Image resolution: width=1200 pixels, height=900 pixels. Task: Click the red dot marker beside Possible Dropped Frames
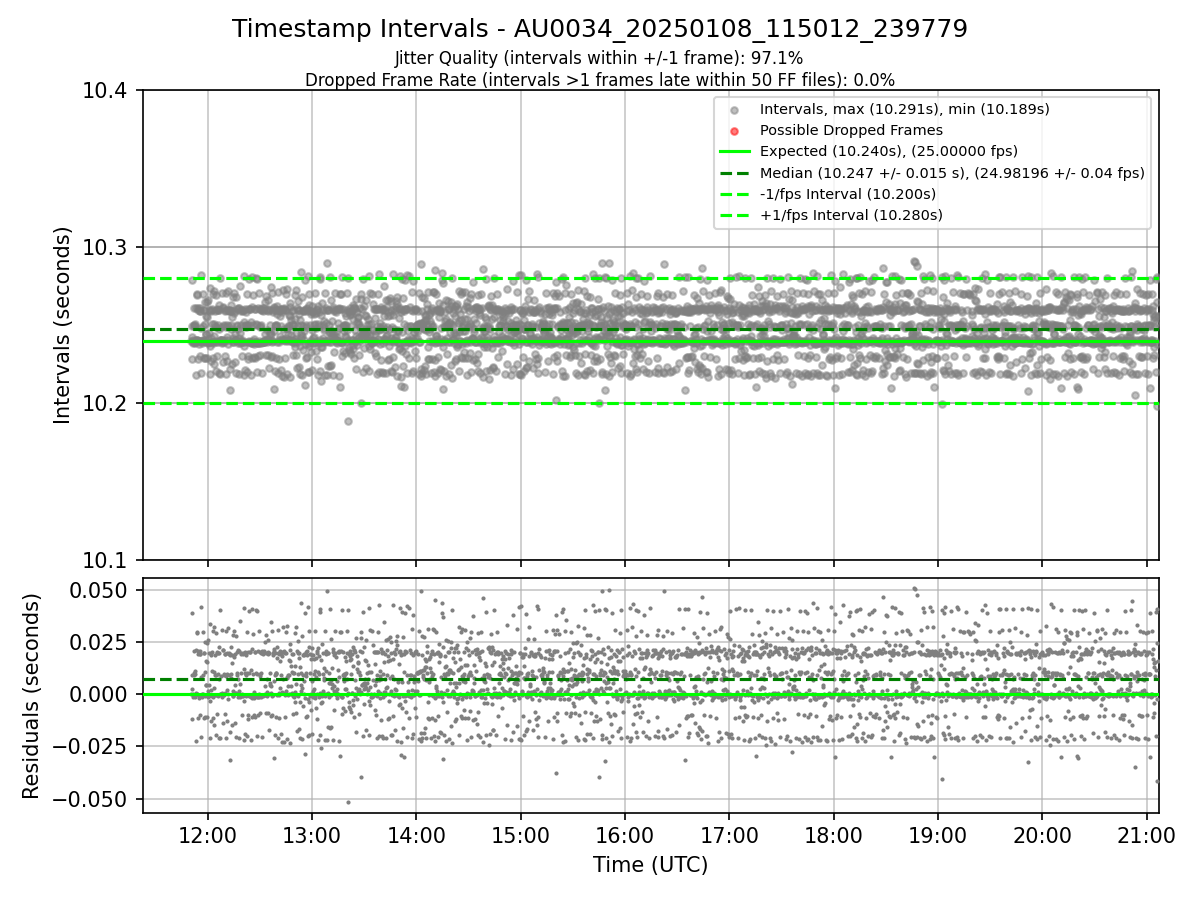[x=734, y=131]
